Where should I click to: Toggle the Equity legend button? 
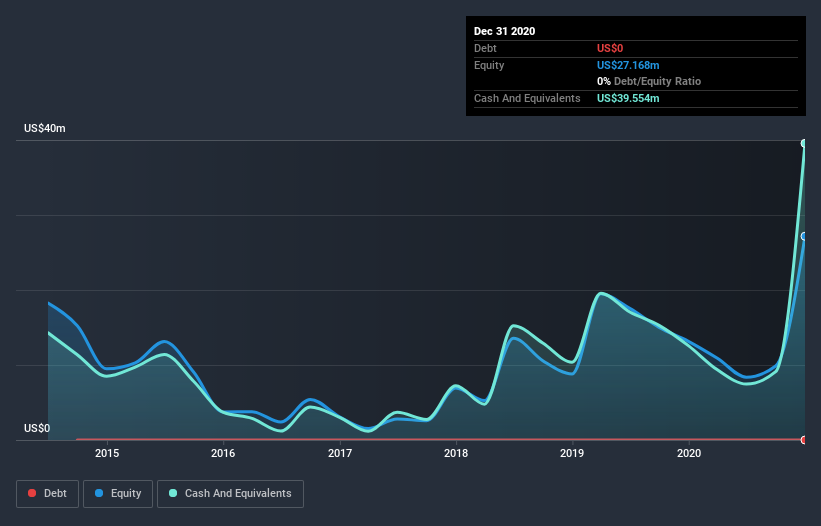(118, 494)
